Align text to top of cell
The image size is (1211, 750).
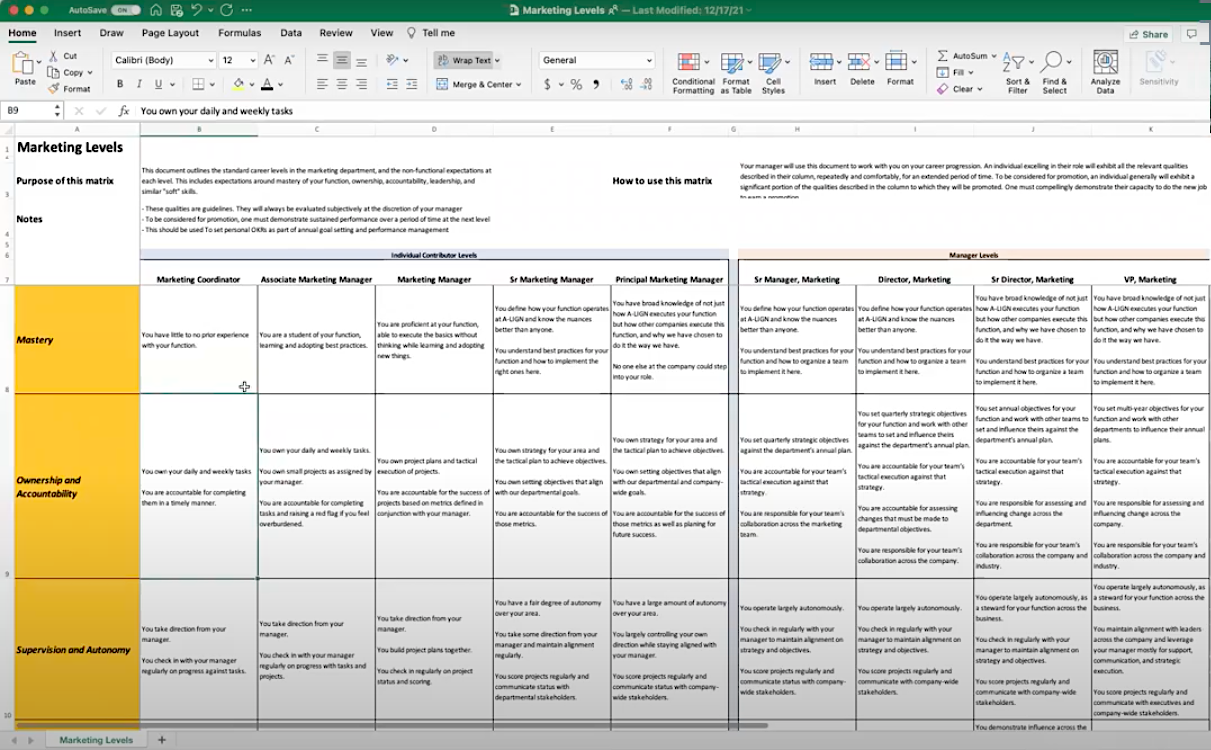click(x=322, y=60)
